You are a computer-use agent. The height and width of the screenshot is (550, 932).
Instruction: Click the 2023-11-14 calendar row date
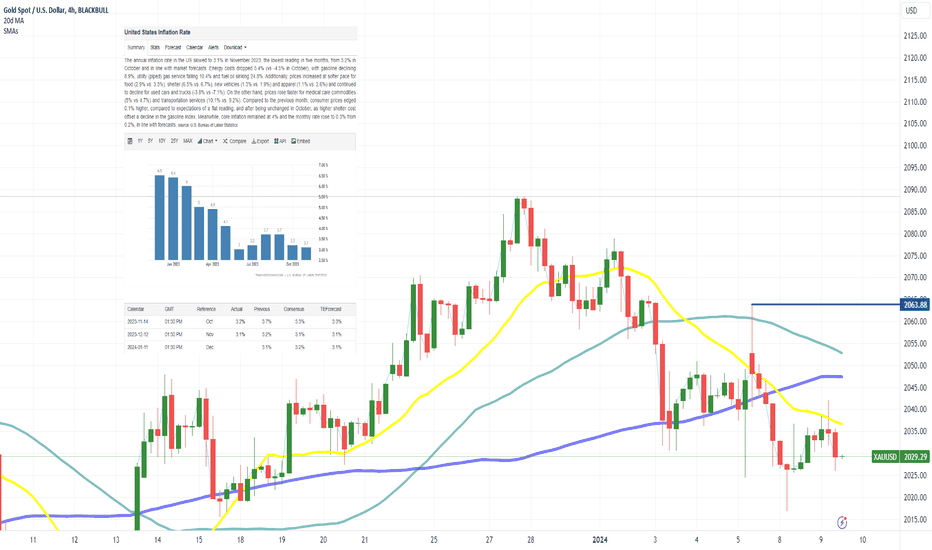pos(137,322)
